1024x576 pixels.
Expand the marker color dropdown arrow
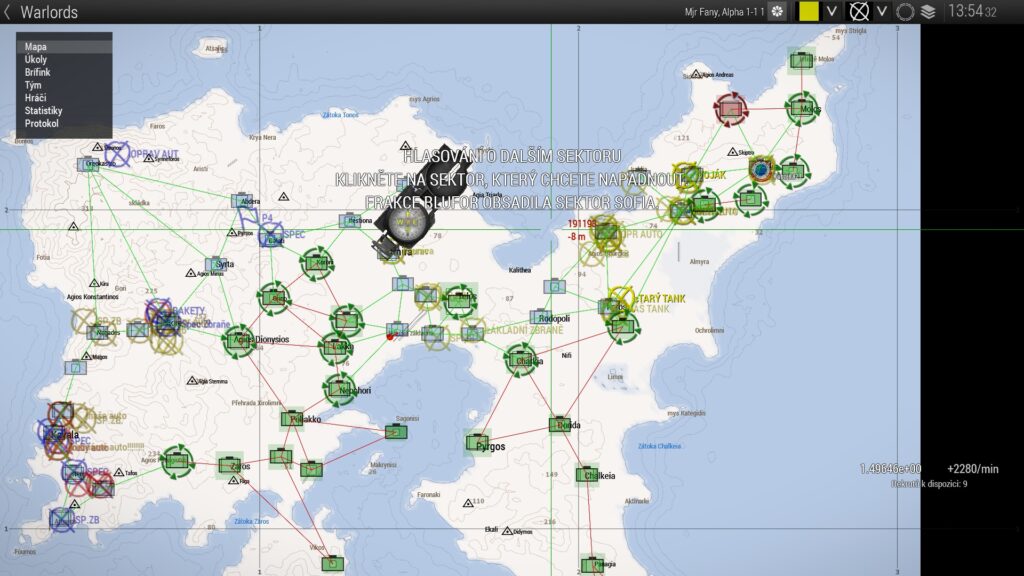(831, 11)
